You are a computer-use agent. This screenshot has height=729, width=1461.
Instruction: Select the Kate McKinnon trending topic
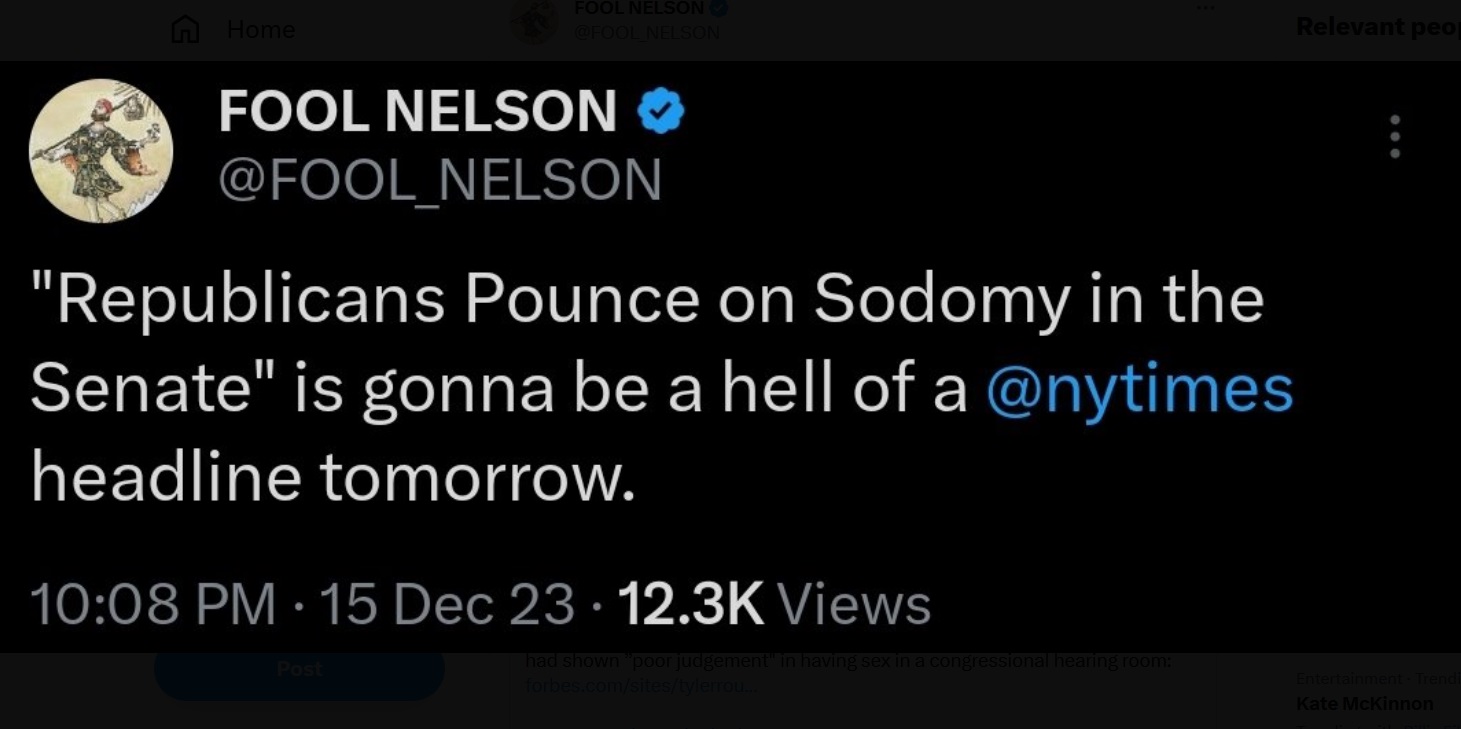(1364, 703)
